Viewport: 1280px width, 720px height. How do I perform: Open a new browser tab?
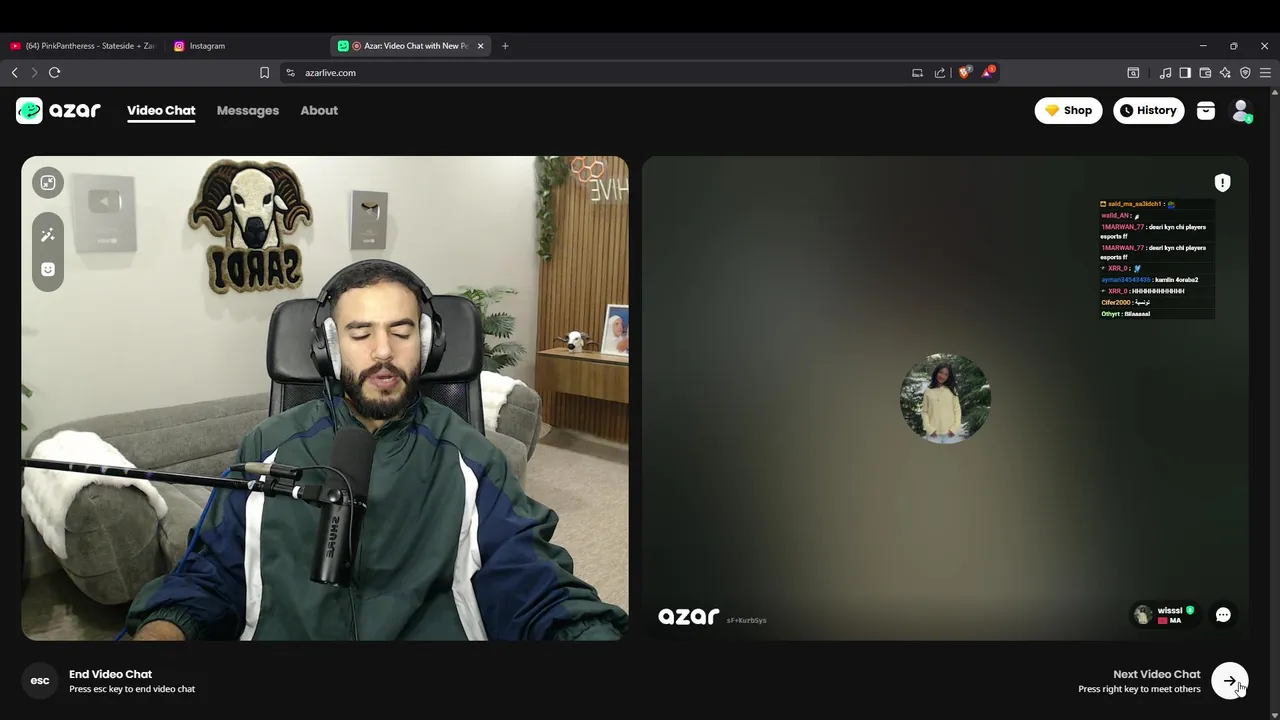505,46
